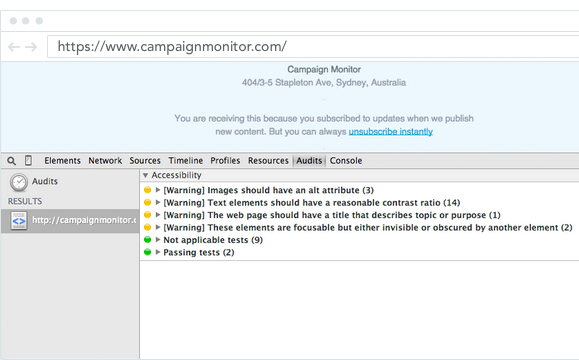This screenshot has height=360, width=579.
Task: Click the Campaign Monitor page heading
Action: 324,69
